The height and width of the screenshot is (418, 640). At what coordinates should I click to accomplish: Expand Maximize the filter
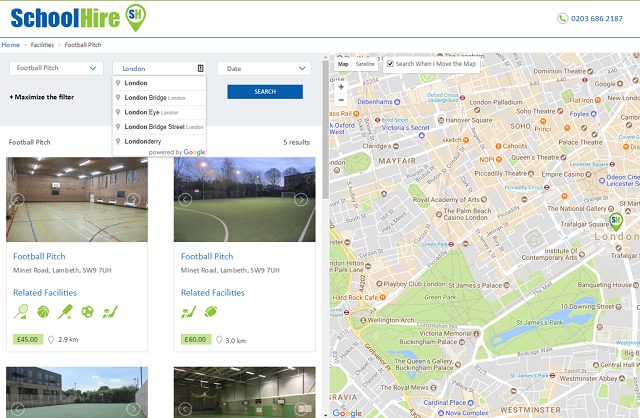[x=42, y=97]
